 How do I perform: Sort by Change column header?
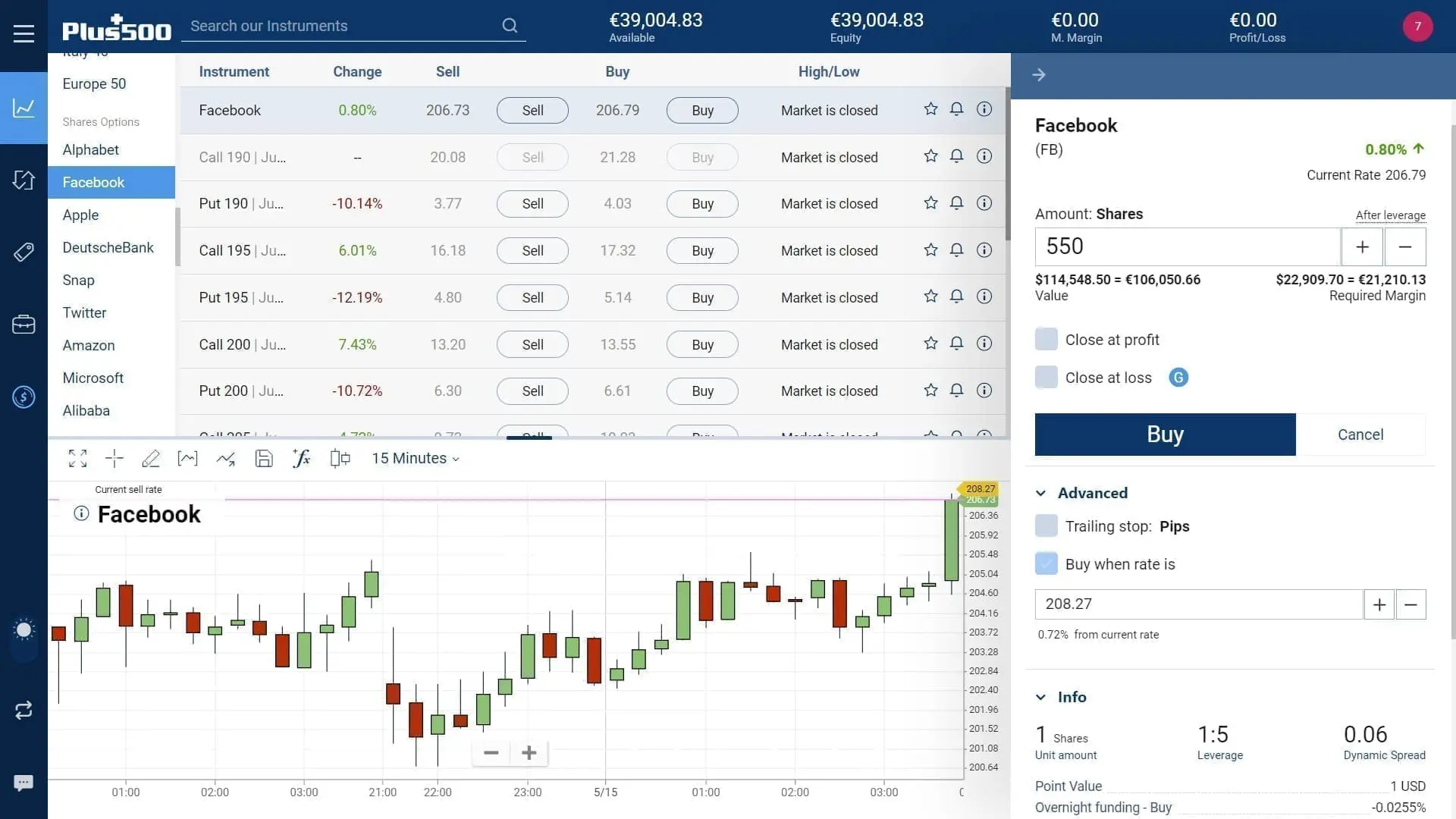(x=357, y=71)
